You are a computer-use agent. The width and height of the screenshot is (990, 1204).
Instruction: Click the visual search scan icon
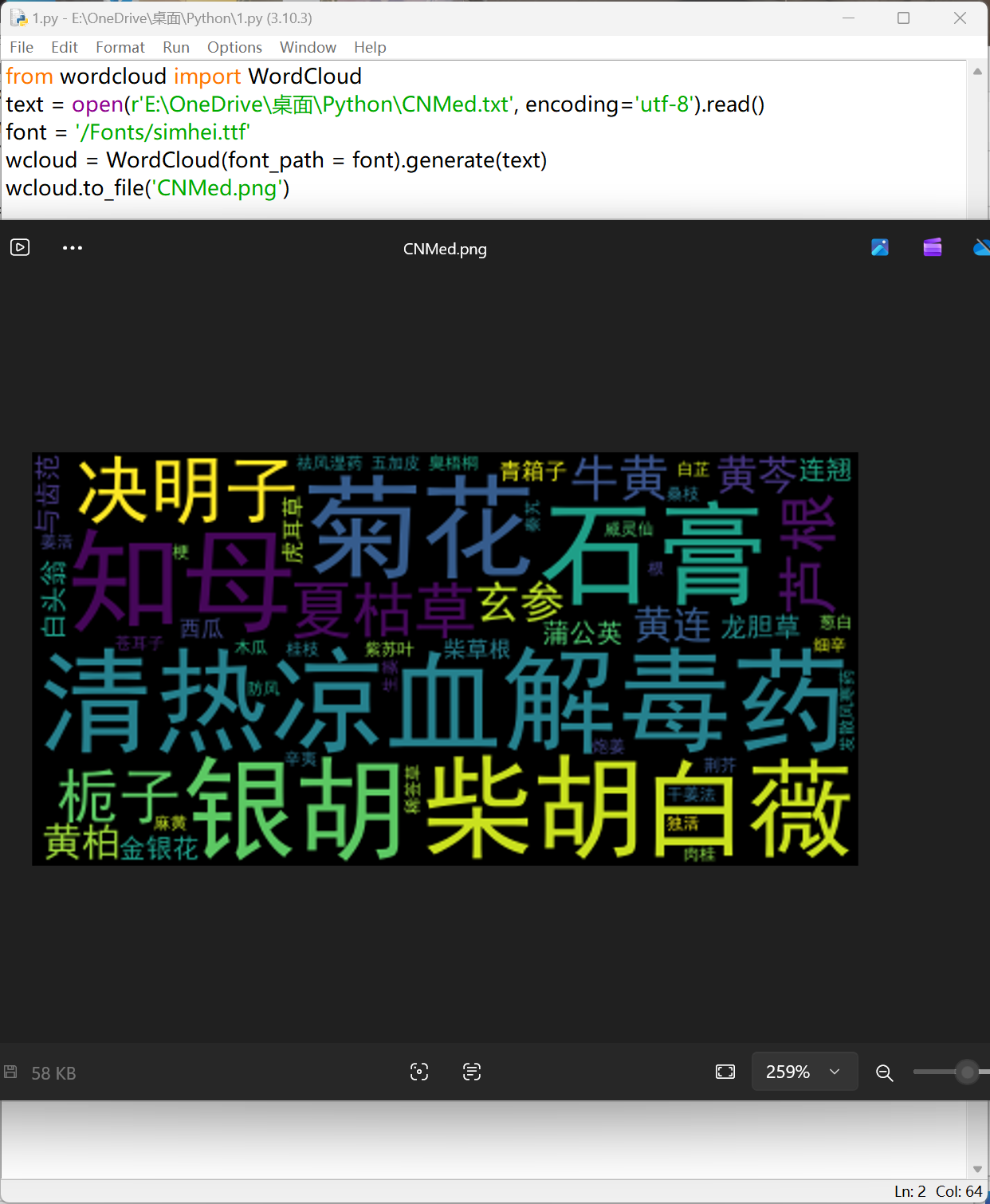point(419,1072)
